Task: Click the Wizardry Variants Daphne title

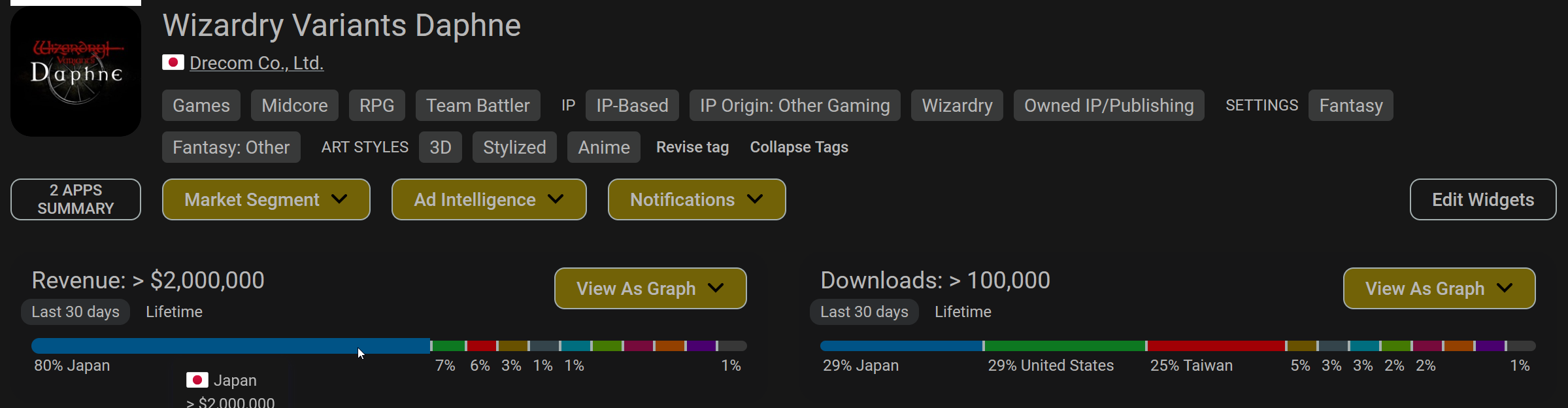Action: pos(341,25)
